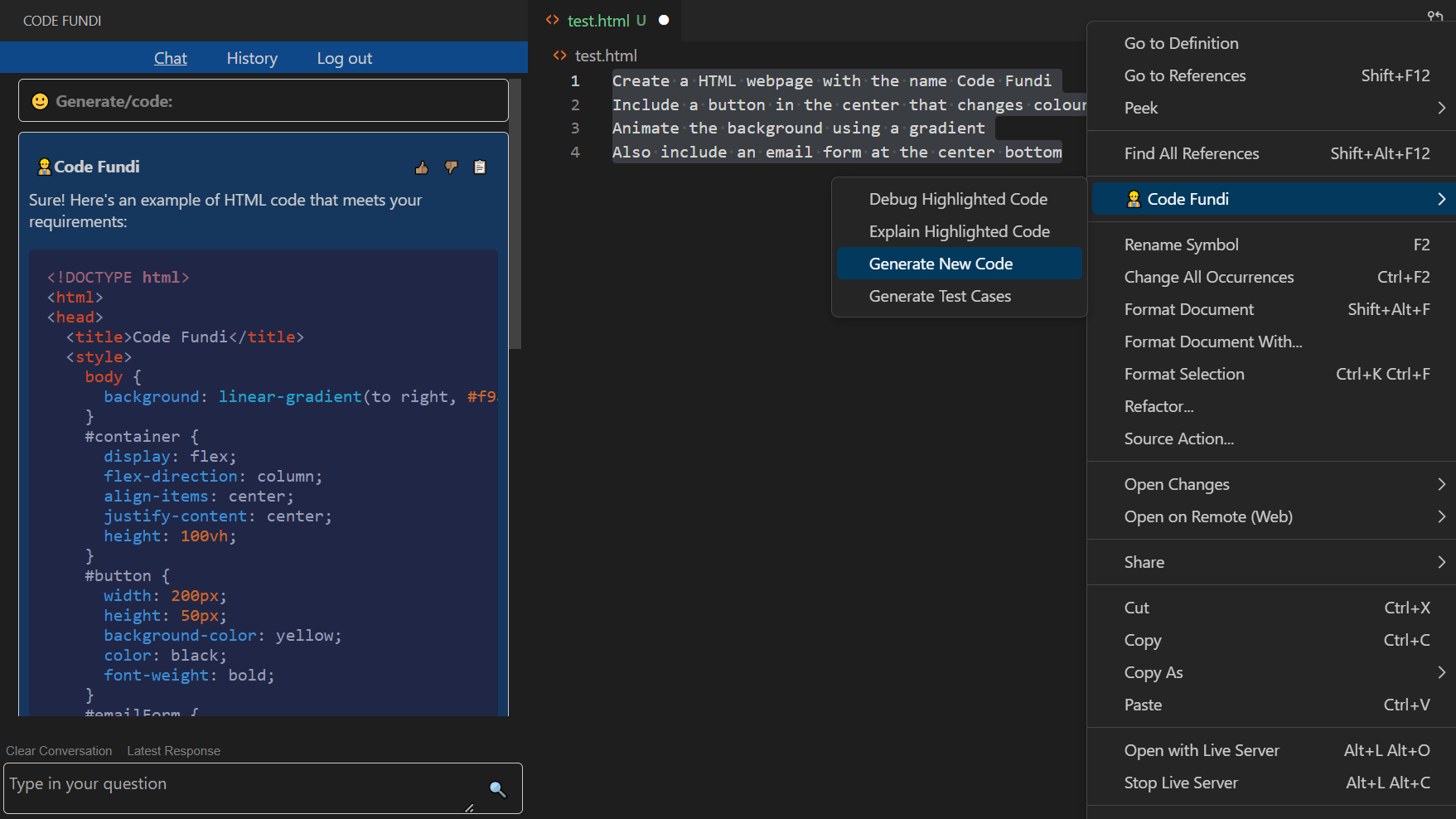1456x819 pixels.
Task: Click the CODE FUNDI panel title
Action: (62, 21)
